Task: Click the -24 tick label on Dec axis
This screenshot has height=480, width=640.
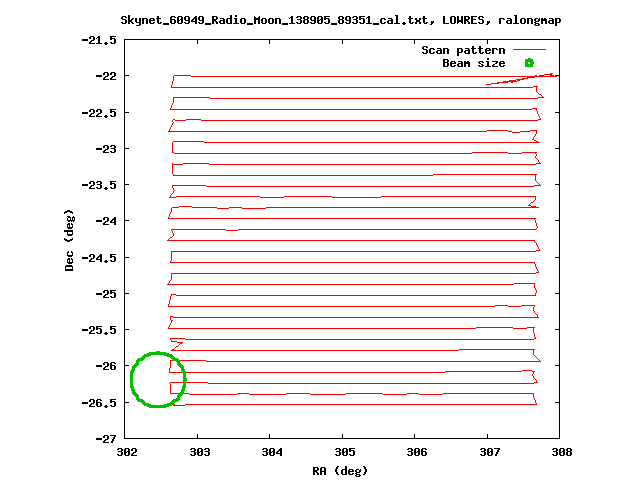Action: pyautogui.click(x=105, y=221)
